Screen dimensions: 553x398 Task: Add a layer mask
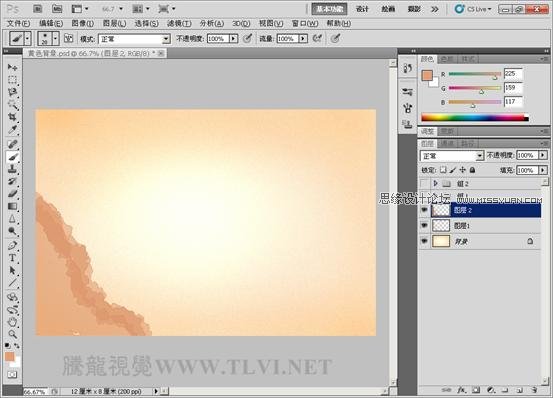tap(476, 390)
